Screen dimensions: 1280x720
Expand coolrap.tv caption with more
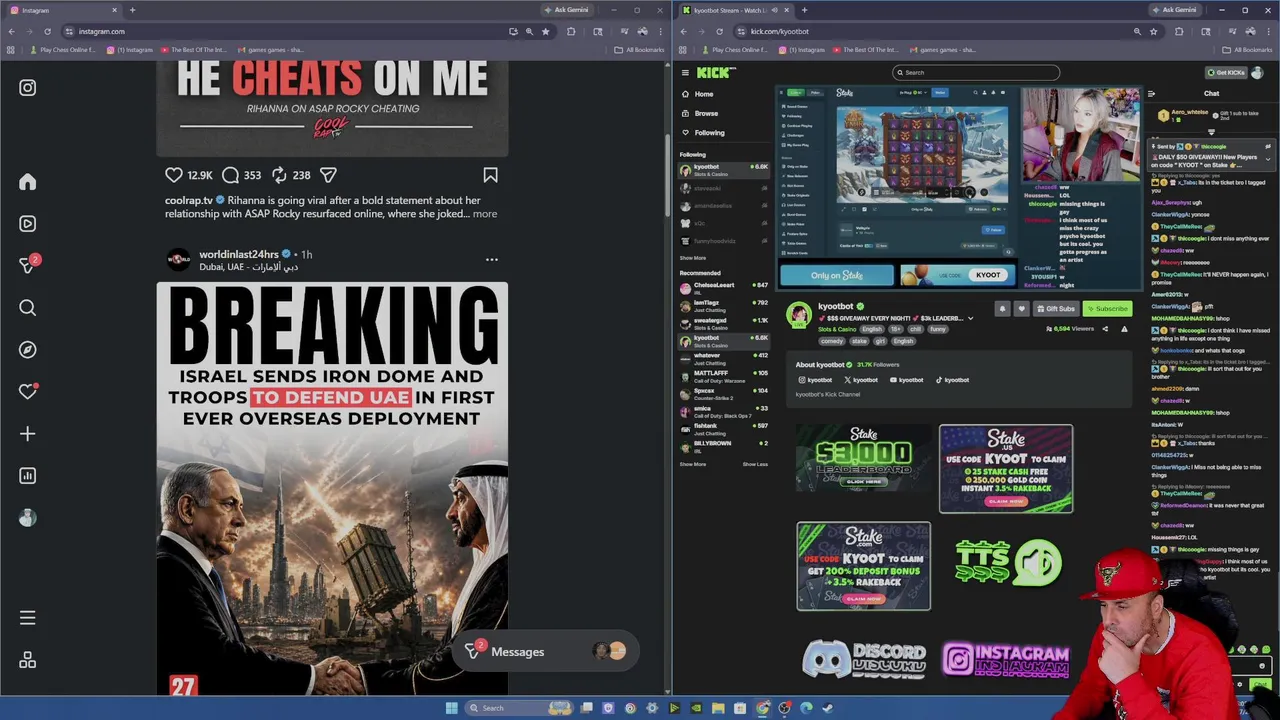(x=484, y=214)
